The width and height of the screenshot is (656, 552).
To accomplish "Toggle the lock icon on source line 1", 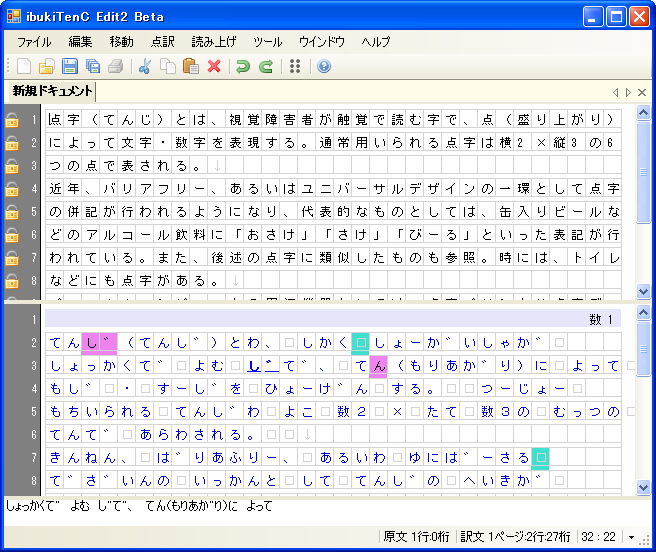I will coord(12,121).
